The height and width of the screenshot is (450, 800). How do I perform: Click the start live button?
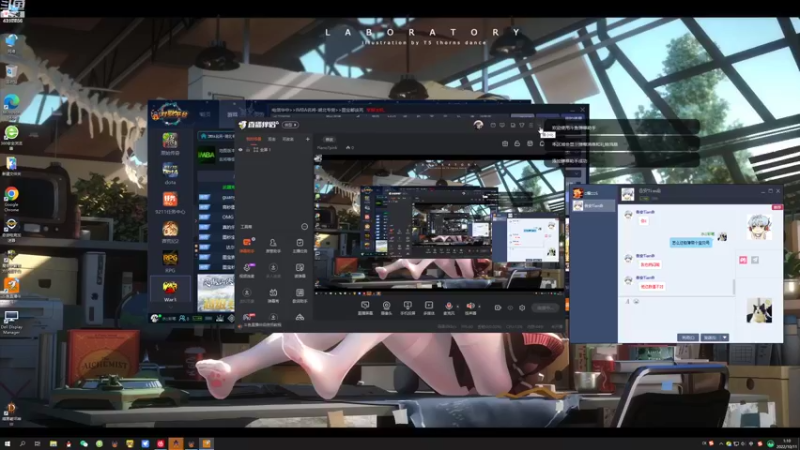(x=545, y=308)
